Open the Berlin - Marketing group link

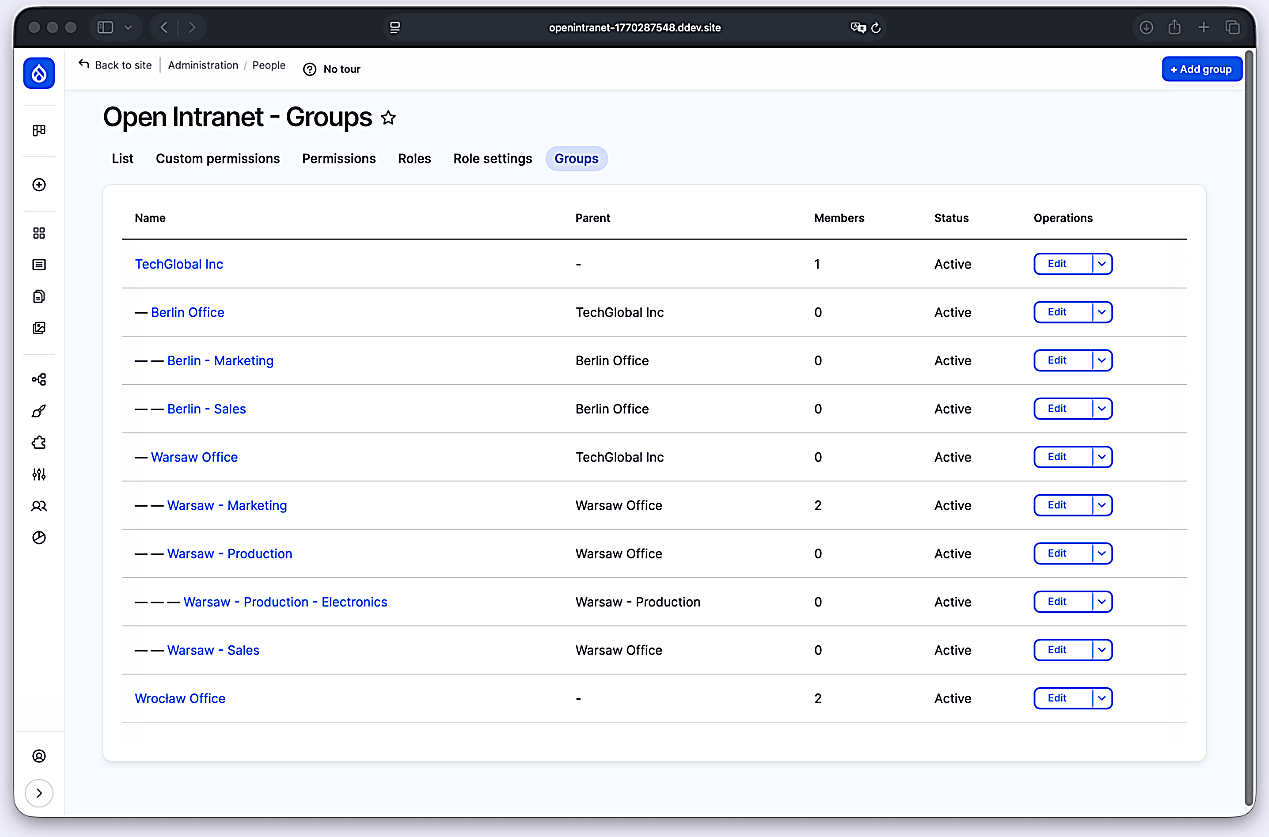coord(220,361)
